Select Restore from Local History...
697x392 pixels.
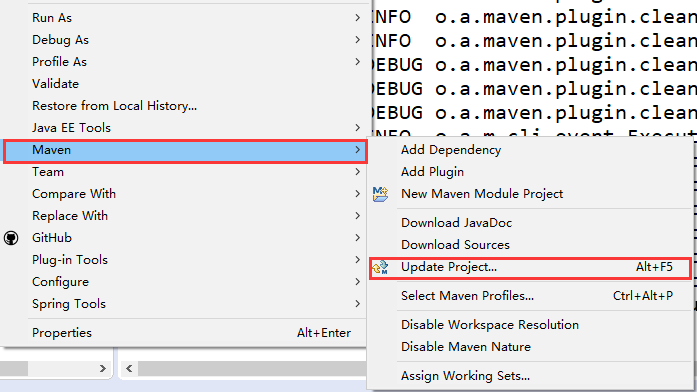coord(184,106)
